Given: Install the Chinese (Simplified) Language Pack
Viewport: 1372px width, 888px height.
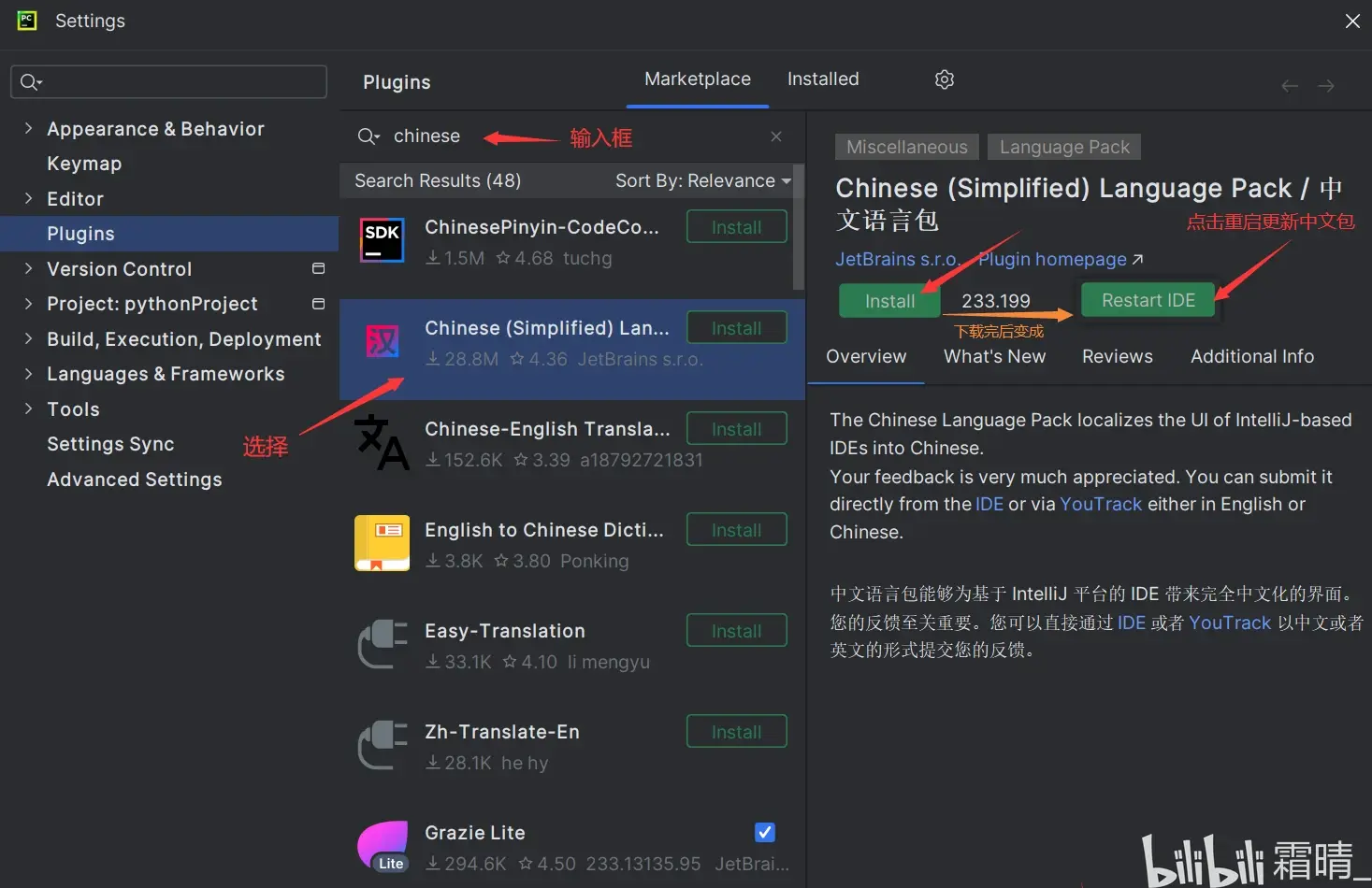Looking at the screenshot, I should click(888, 300).
